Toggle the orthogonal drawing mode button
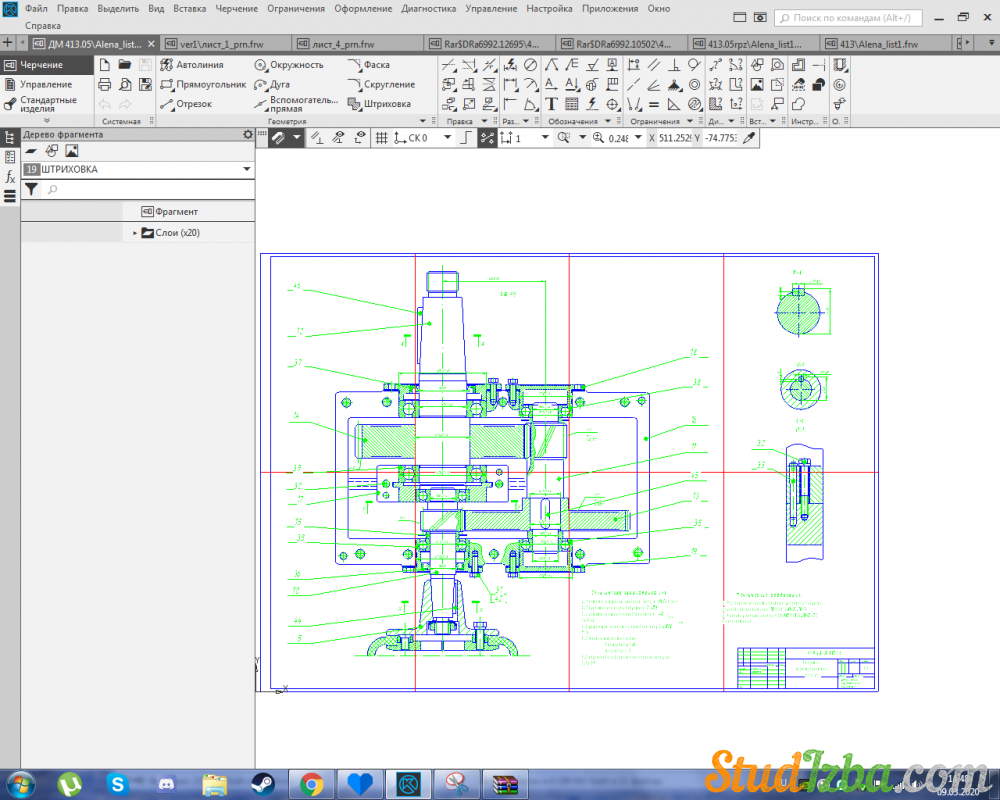The image size is (1000, 800). 465,138
